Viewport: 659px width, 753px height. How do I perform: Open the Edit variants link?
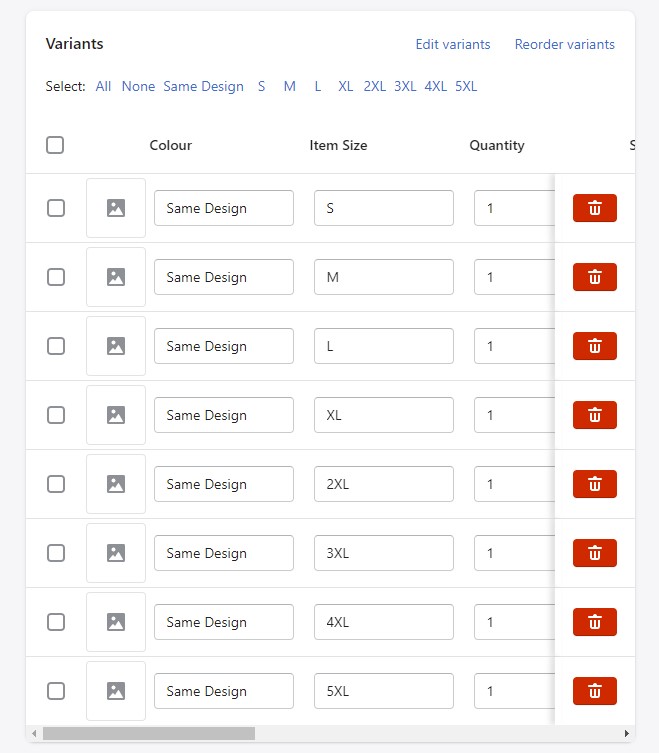453,44
